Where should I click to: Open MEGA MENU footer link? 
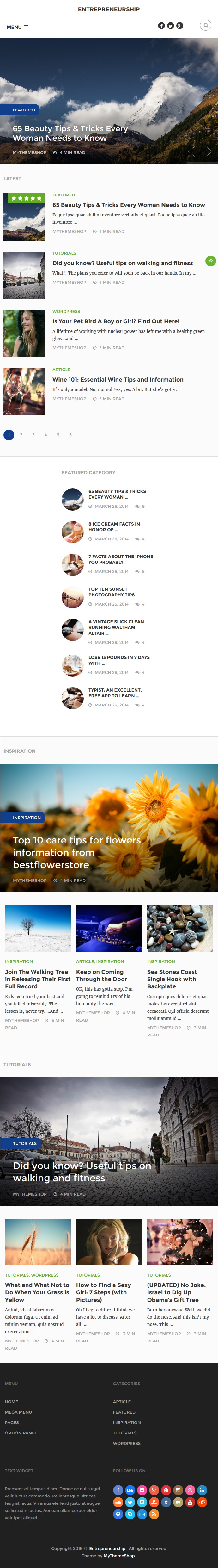18,1412
